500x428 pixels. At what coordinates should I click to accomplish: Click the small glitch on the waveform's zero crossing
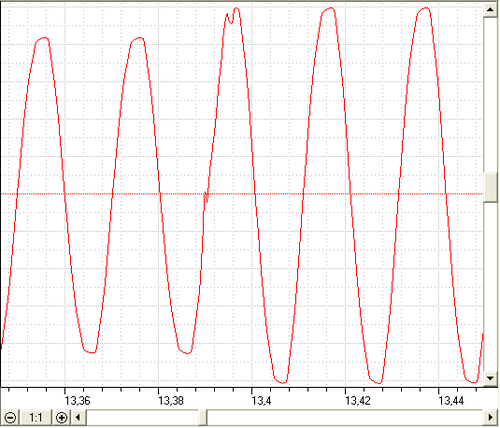click(x=206, y=196)
